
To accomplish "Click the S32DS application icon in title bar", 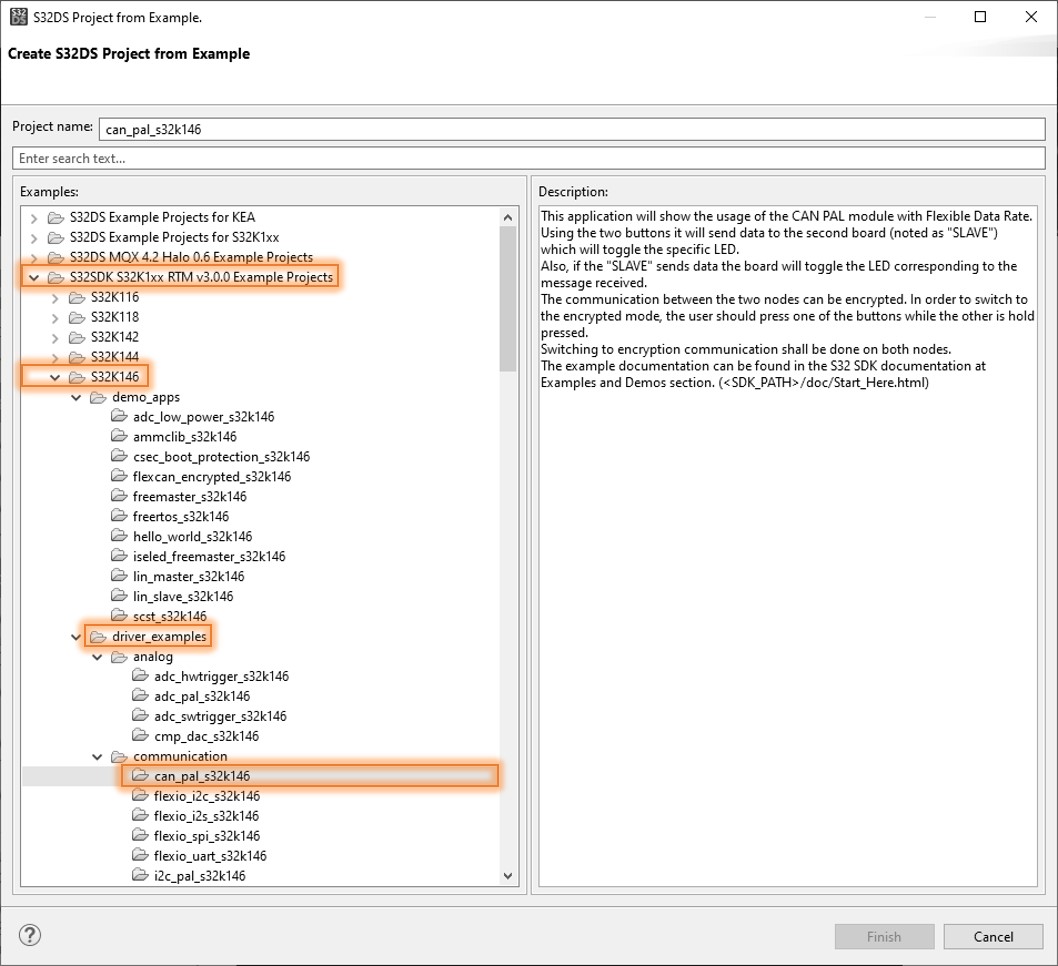I will 18,17.
